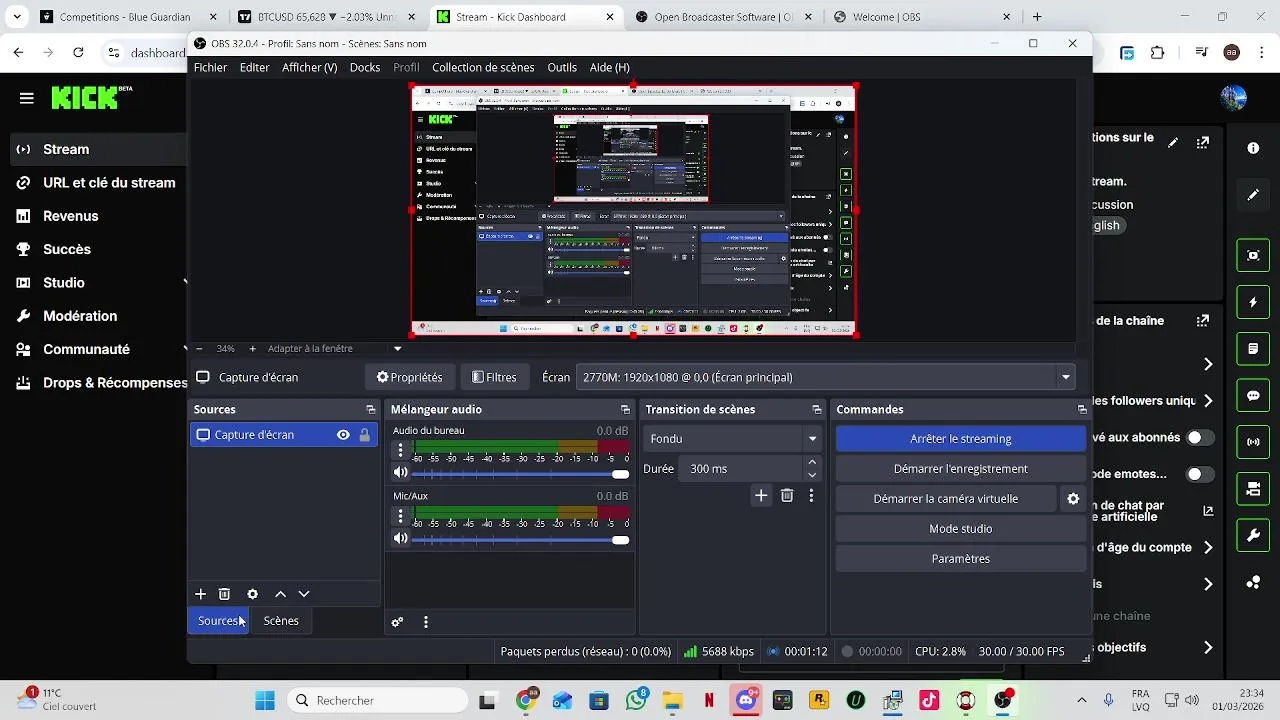Open preview scaling dropdown arrow
Viewport: 1280px width, 720px height.
397,349
